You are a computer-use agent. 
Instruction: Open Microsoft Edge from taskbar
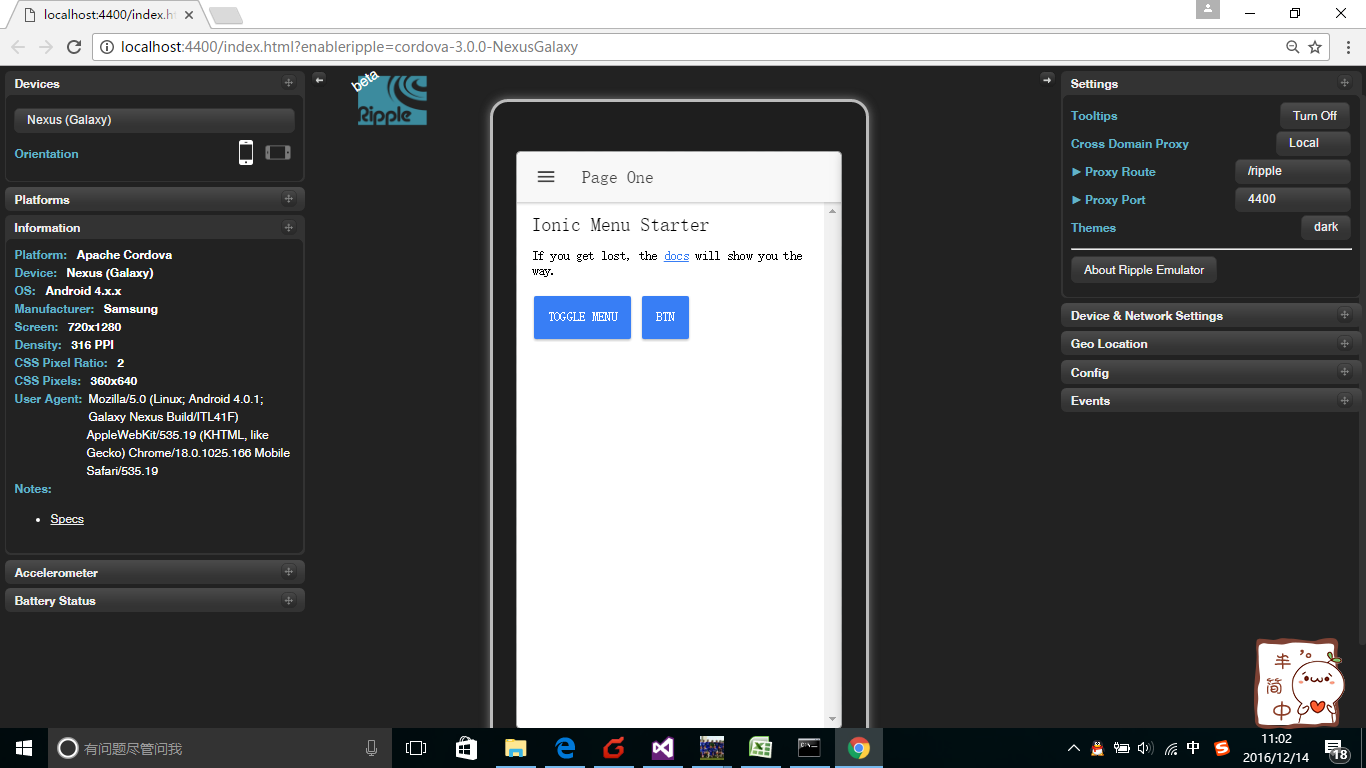pos(564,748)
